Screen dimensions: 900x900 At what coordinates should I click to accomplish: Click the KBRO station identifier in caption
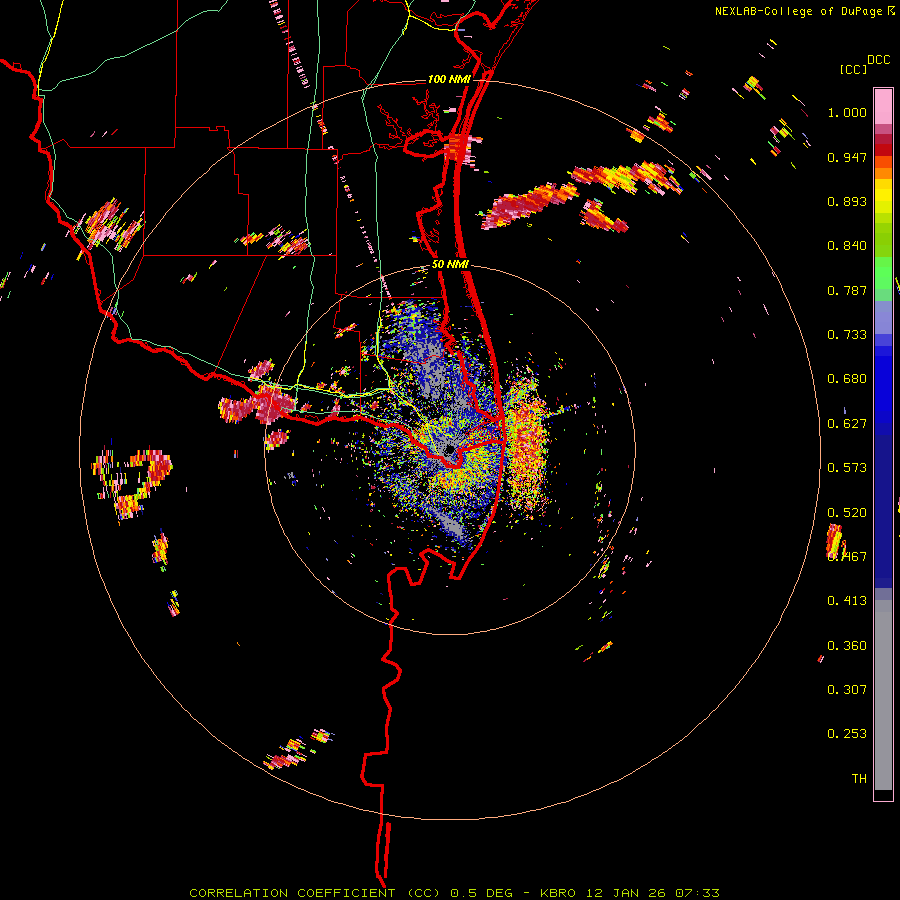[558, 893]
